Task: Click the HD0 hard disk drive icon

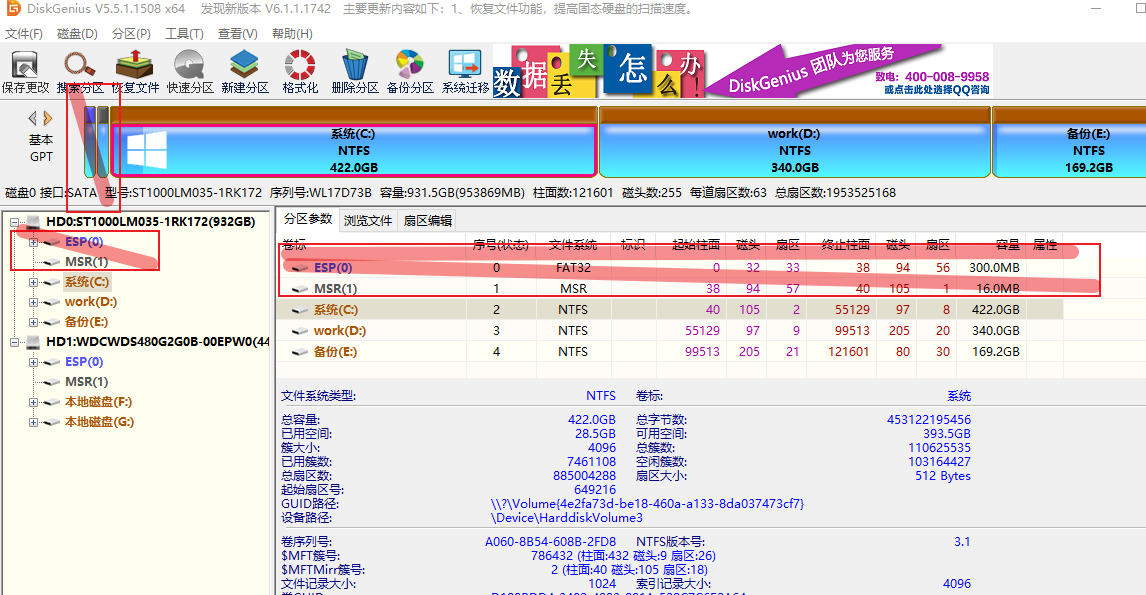Action: point(33,221)
